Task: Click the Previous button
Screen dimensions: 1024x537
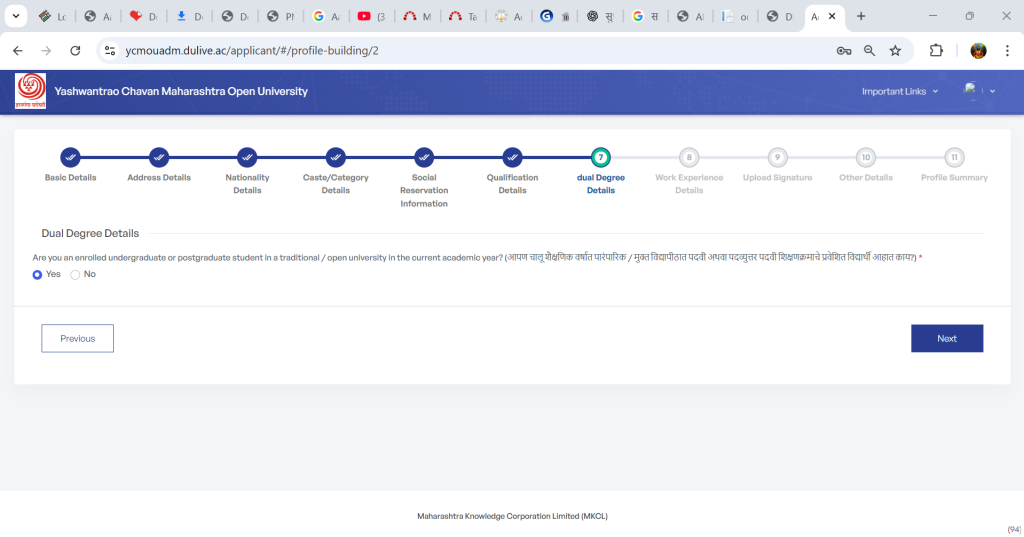Action: coord(77,338)
